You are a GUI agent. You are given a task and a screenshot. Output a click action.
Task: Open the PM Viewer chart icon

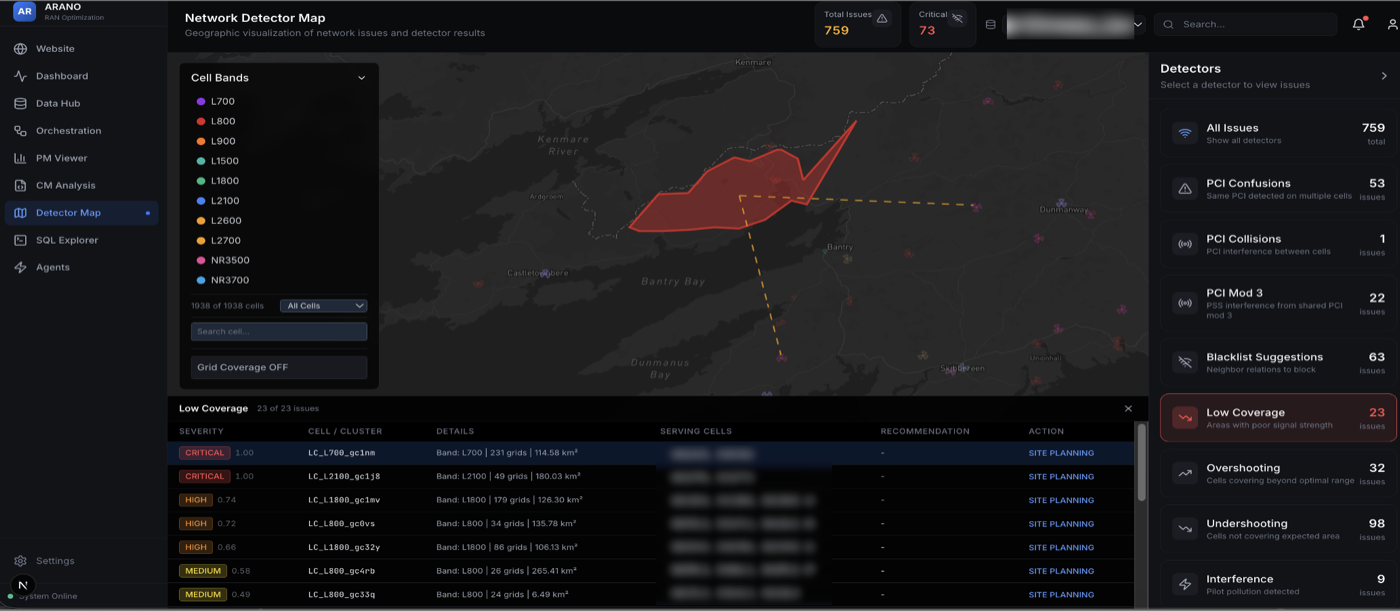[20, 158]
